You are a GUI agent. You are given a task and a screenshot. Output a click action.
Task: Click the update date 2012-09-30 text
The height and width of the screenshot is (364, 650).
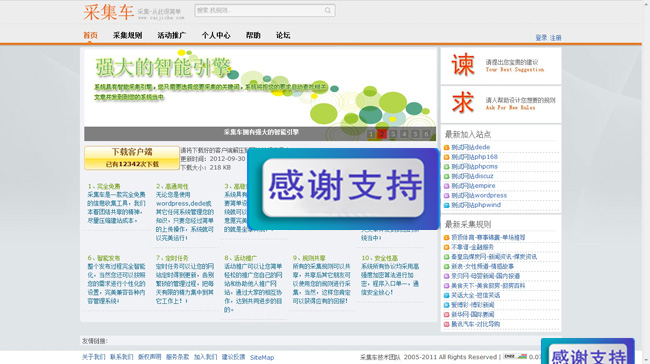[x=228, y=159]
